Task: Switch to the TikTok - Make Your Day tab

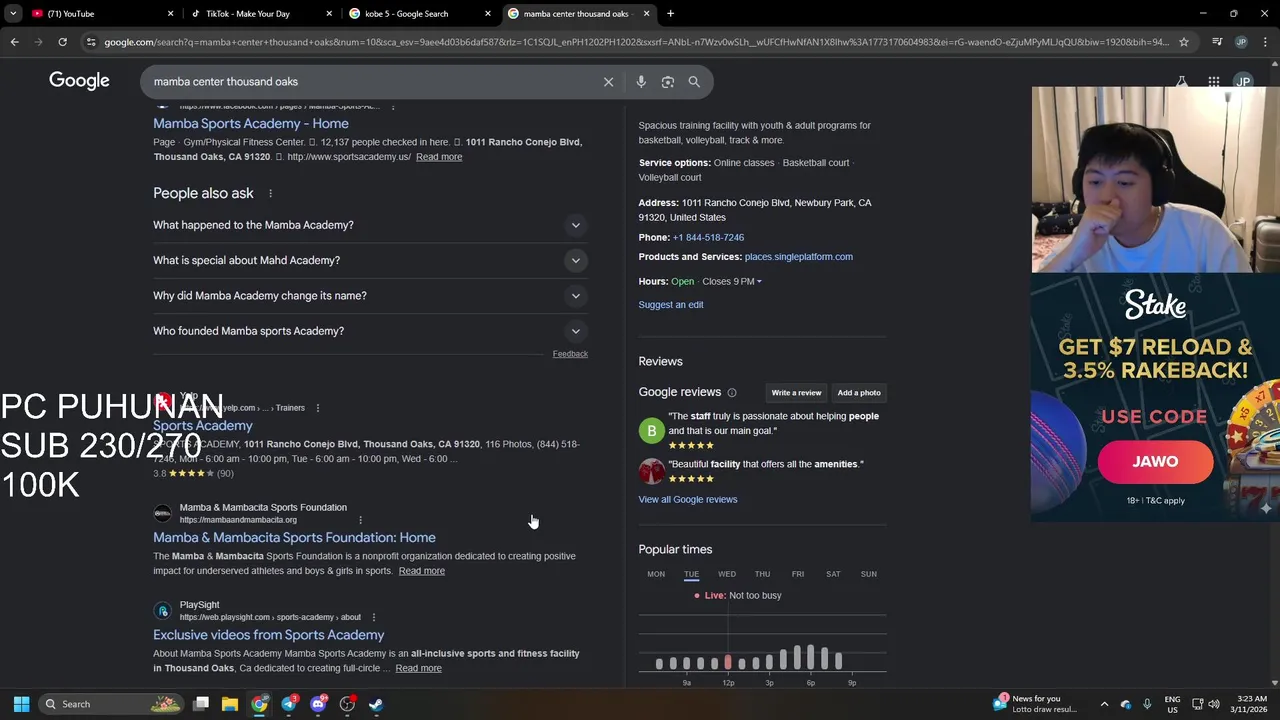Action: [260, 14]
